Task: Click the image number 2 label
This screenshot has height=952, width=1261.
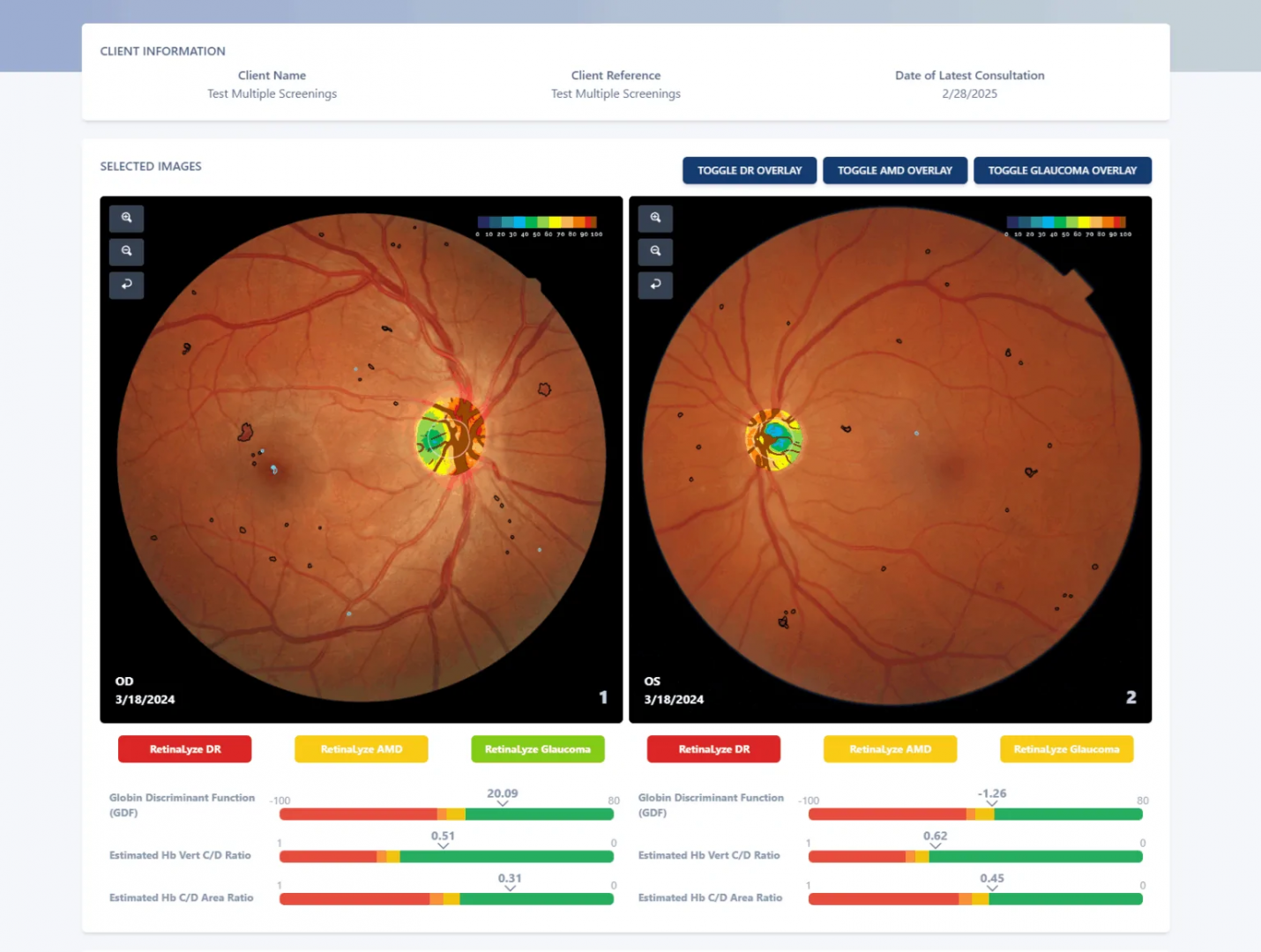Action: point(1131,696)
